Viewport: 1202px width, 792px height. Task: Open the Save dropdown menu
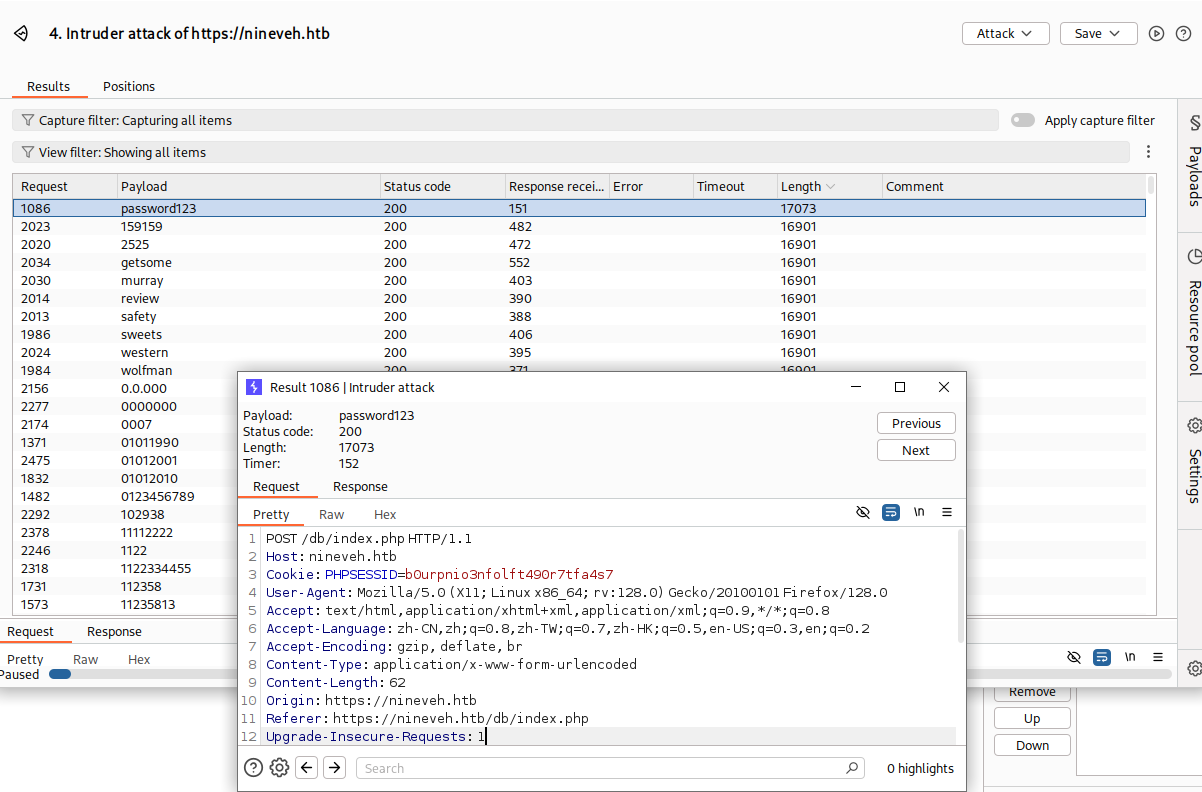coord(1098,34)
